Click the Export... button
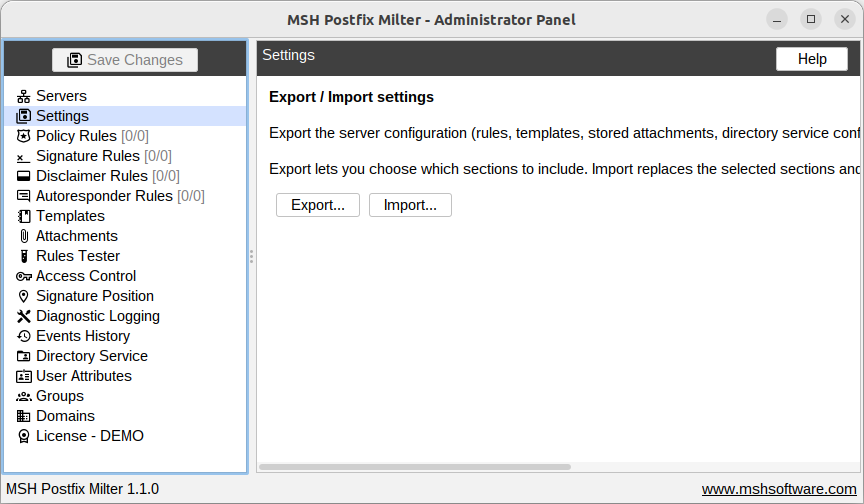This screenshot has width=864, height=504. click(318, 205)
